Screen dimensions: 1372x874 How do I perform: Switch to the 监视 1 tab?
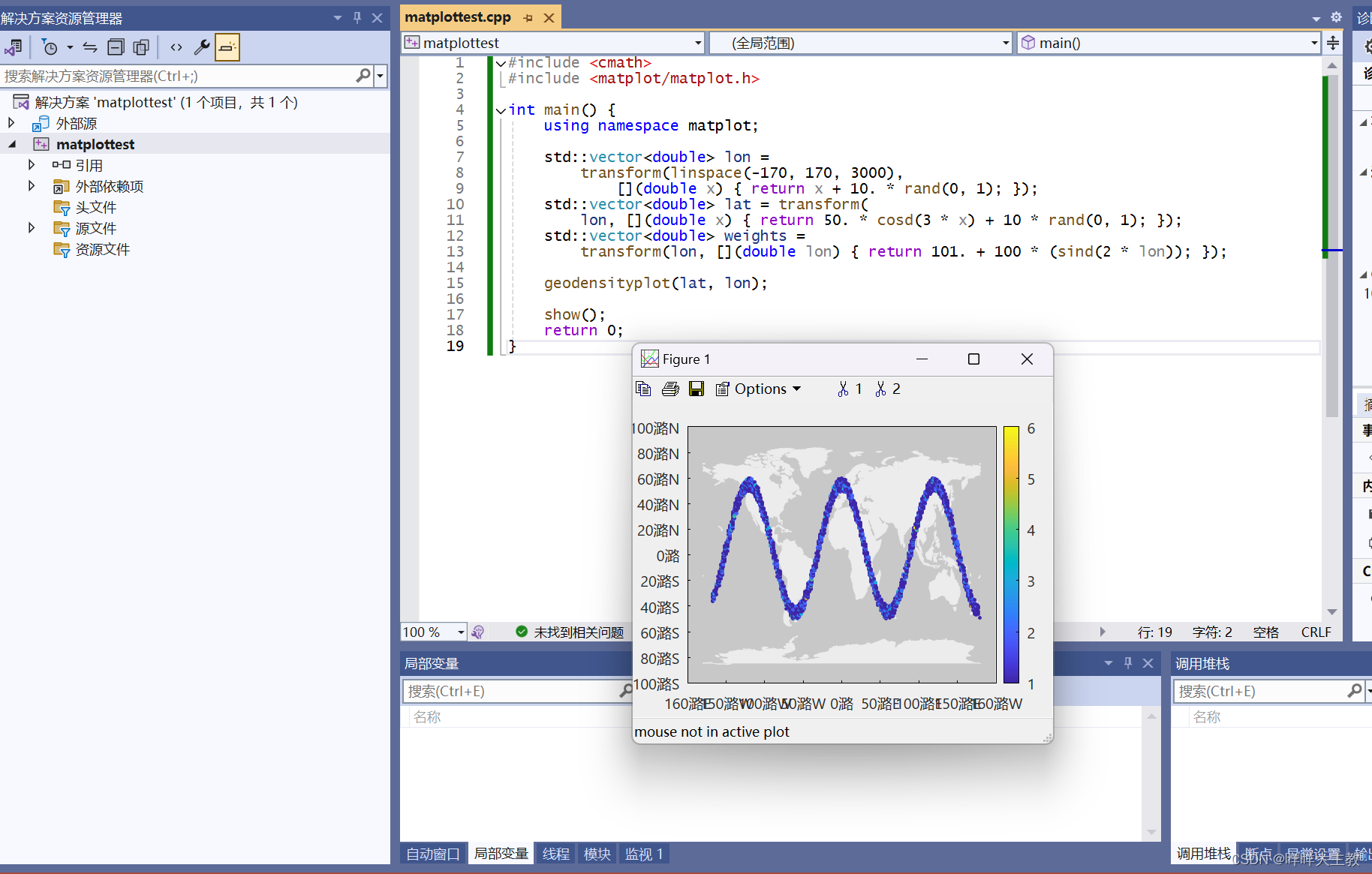[x=644, y=854]
